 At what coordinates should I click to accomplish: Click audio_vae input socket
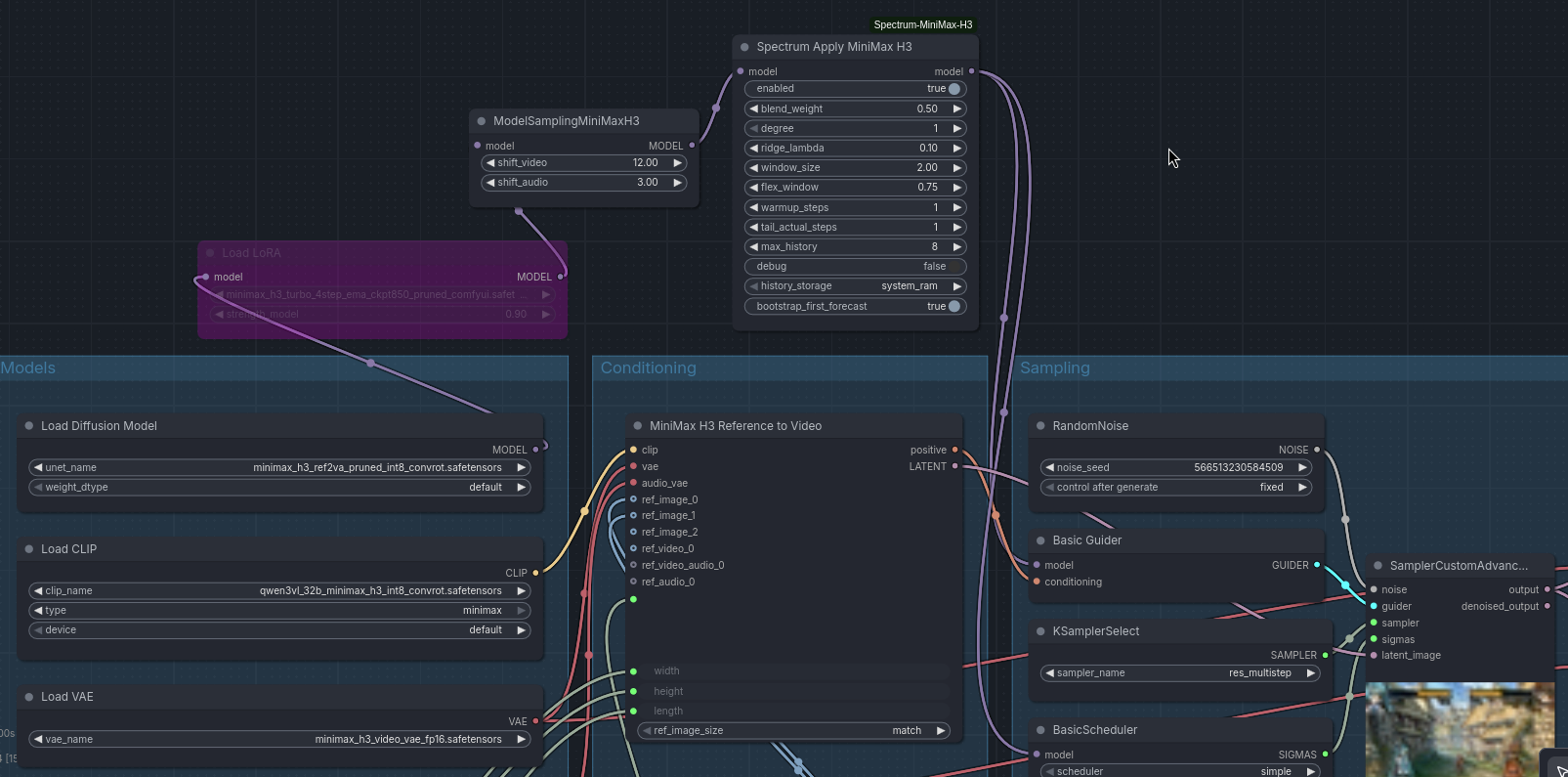[634, 483]
